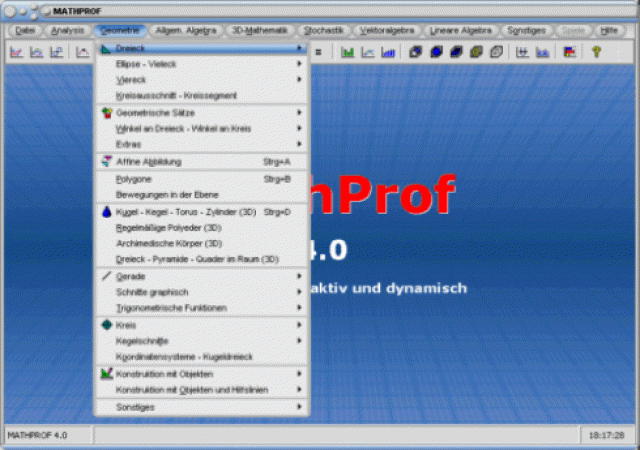The height and width of the screenshot is (450, 640).
Task: Expand the Ellipse - Vieleck submenu arrow
Action: (x=299, y=64)
